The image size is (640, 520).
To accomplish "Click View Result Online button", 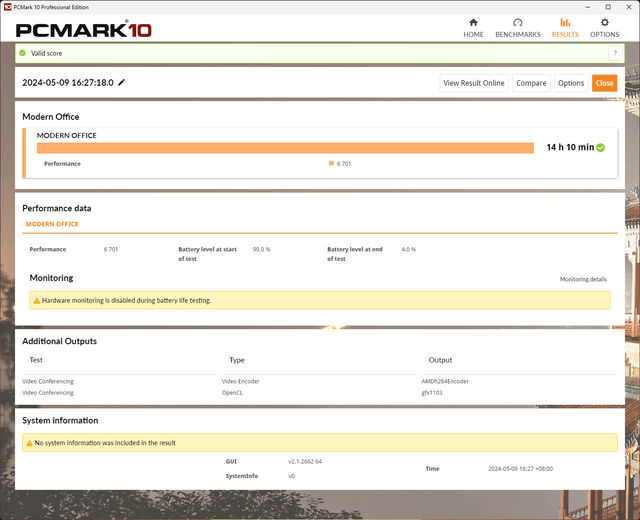I will pos(474,83).
